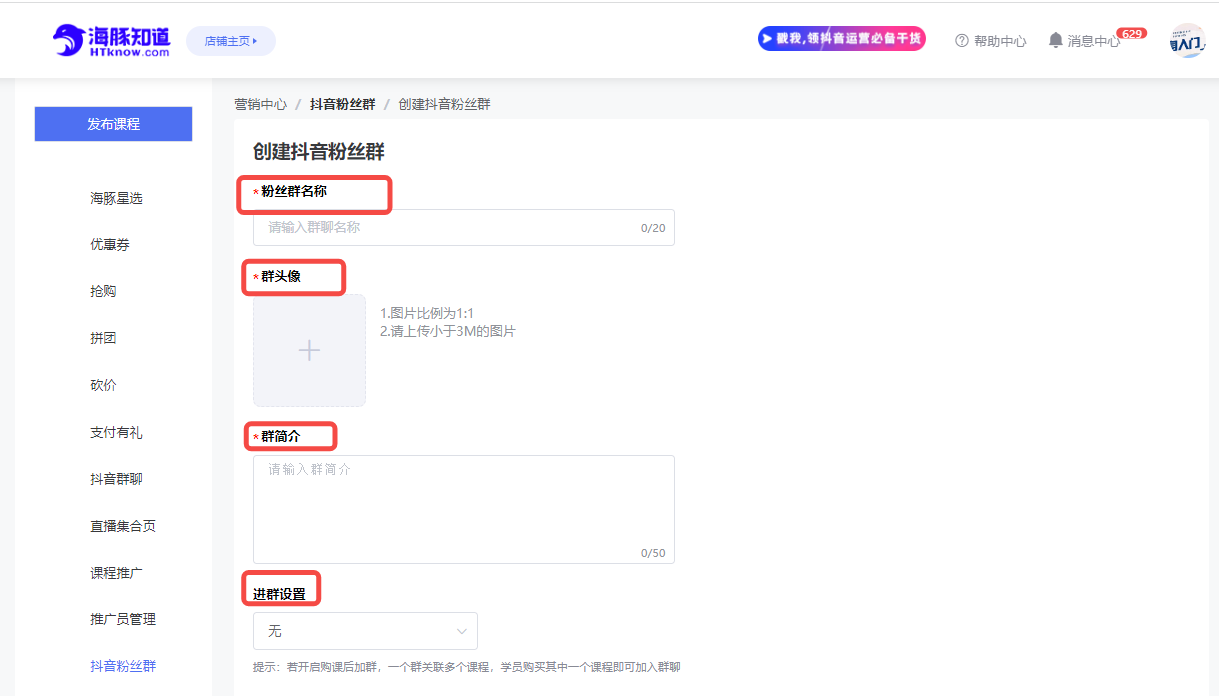Click the 抖音运营必备干货 promo banner
Viewport: 1219px width, 696px height.
tap(841, 38)
